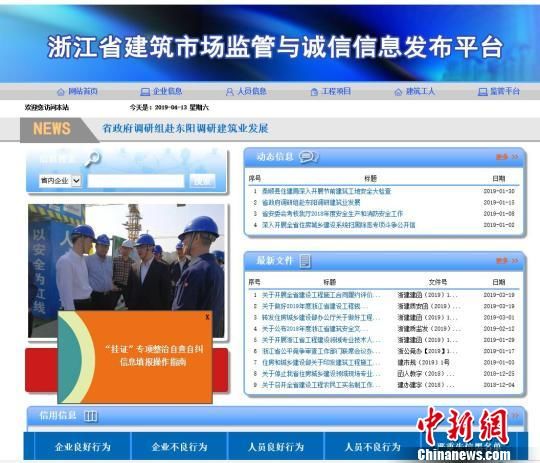This screenshot has width=540, height=463.
Task: Open 动态信息 row 3 about 省安委会
Action: coord(332,214)
